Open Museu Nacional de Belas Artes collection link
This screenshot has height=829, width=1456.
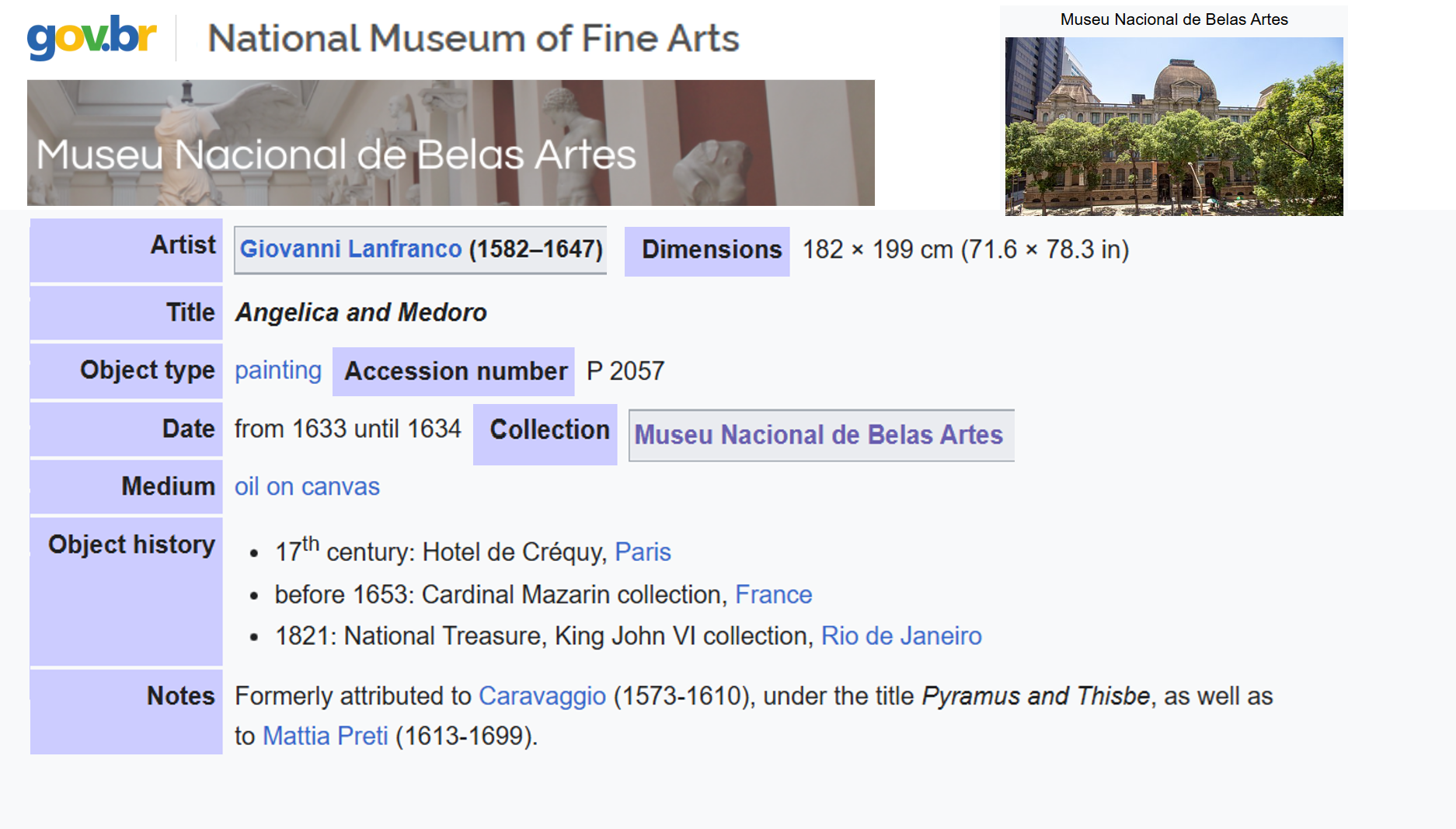click(x=818, y=434)
